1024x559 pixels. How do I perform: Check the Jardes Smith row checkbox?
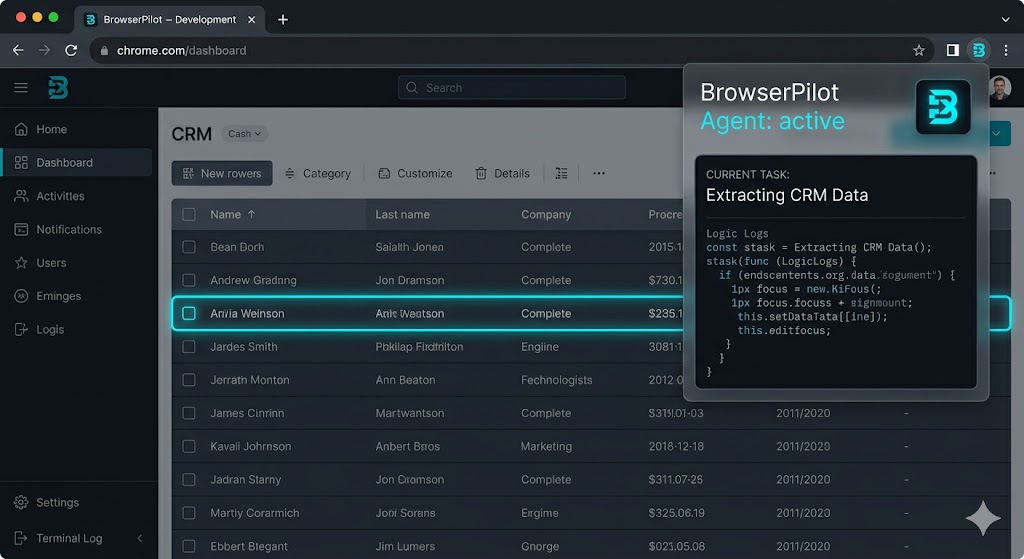pyautogui.click(x=189, y=347)
